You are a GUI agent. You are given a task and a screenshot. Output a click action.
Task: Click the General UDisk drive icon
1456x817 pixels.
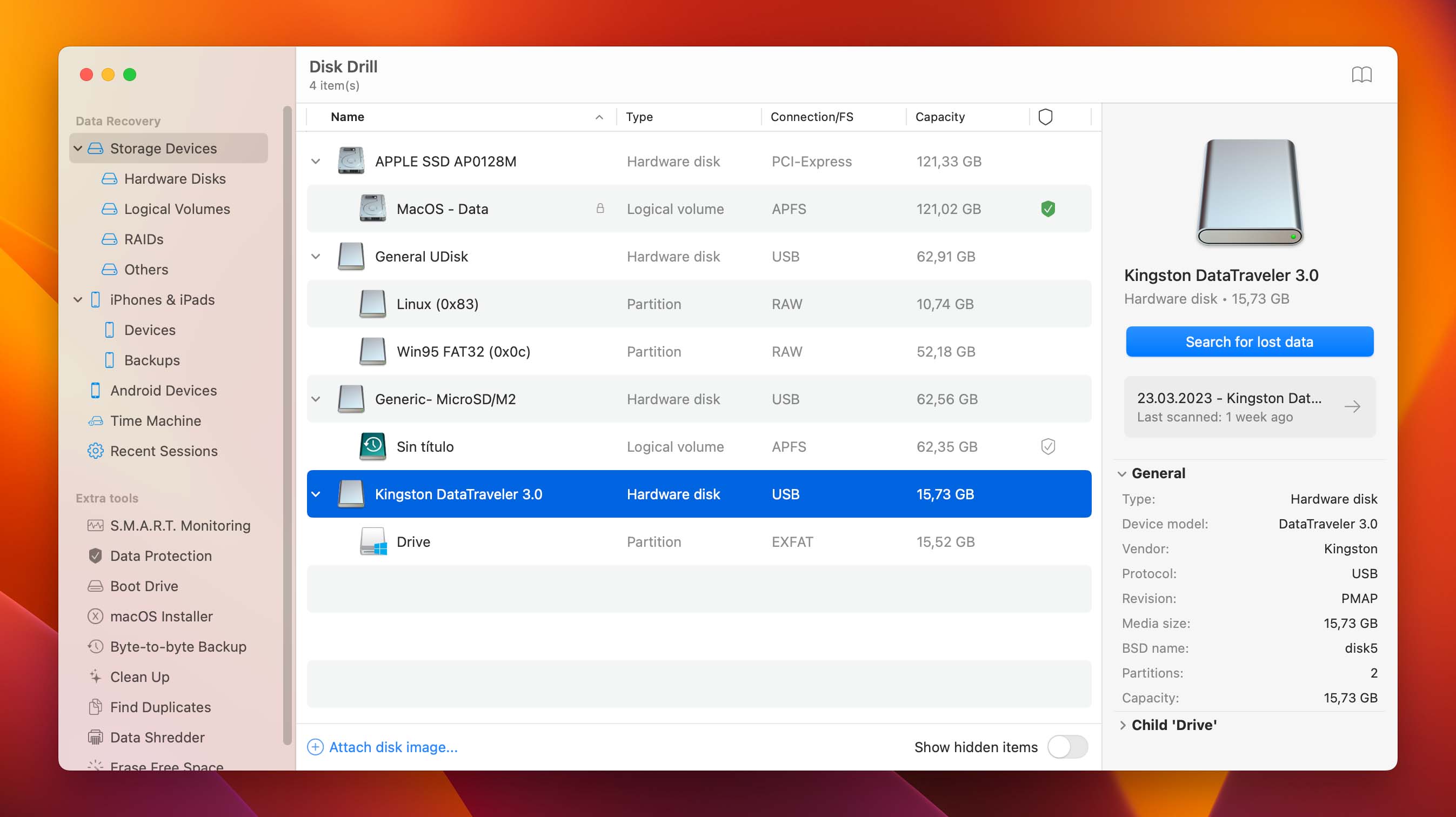pos(351,257)
